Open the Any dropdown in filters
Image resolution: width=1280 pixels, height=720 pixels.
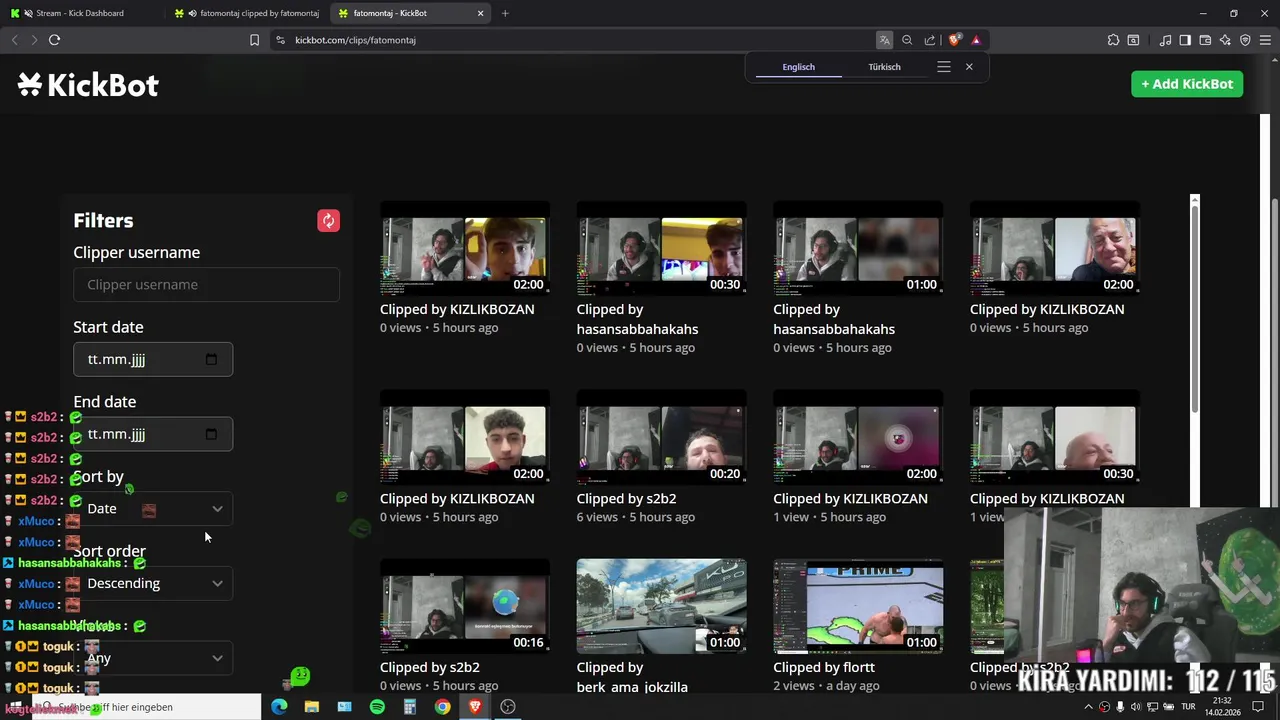click(x=153, y=658)
